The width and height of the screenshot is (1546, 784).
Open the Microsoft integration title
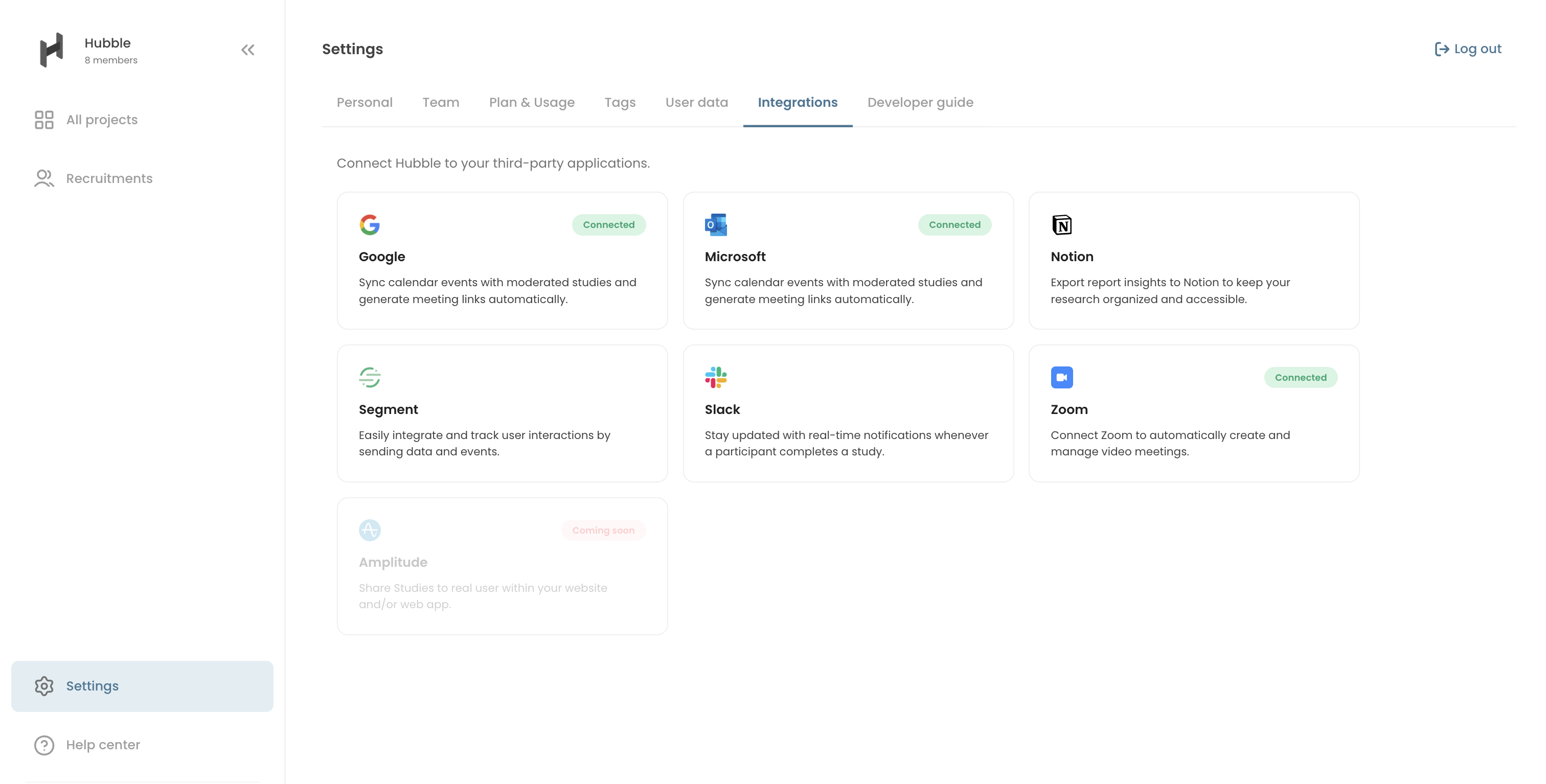[x=735, y=257]
